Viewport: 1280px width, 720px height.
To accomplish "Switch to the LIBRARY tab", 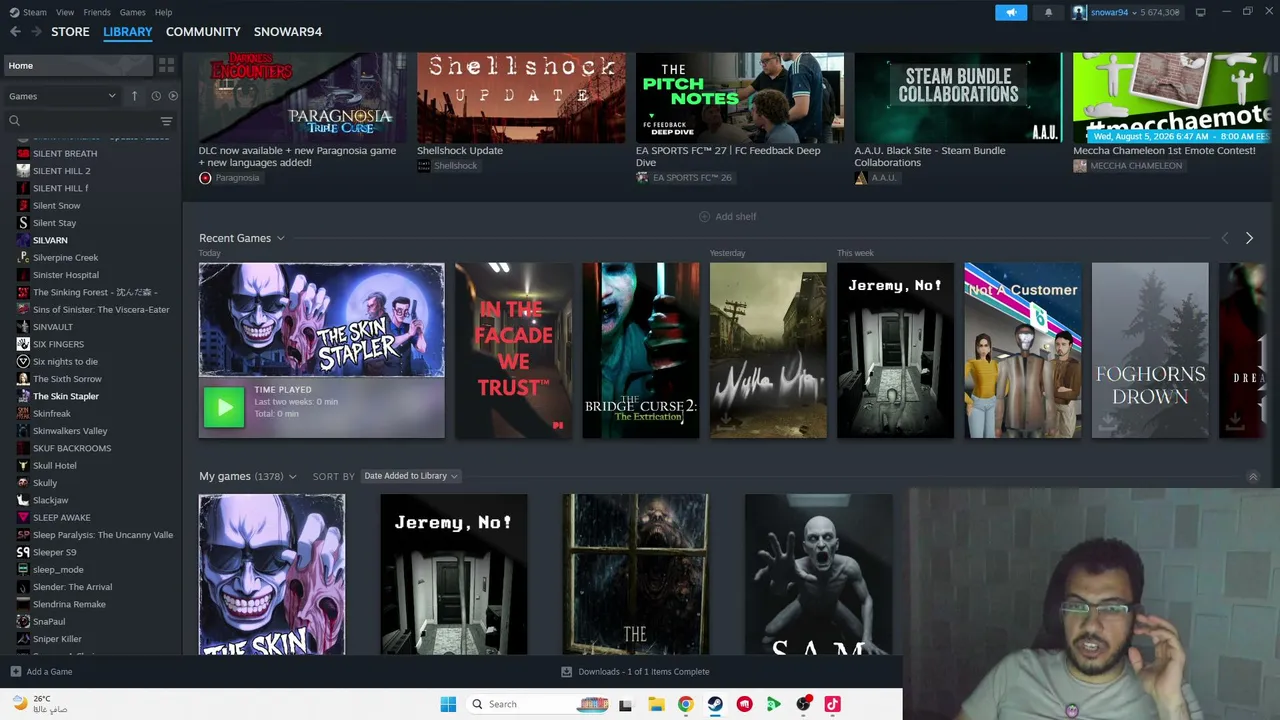I will [x=128, y=32].
